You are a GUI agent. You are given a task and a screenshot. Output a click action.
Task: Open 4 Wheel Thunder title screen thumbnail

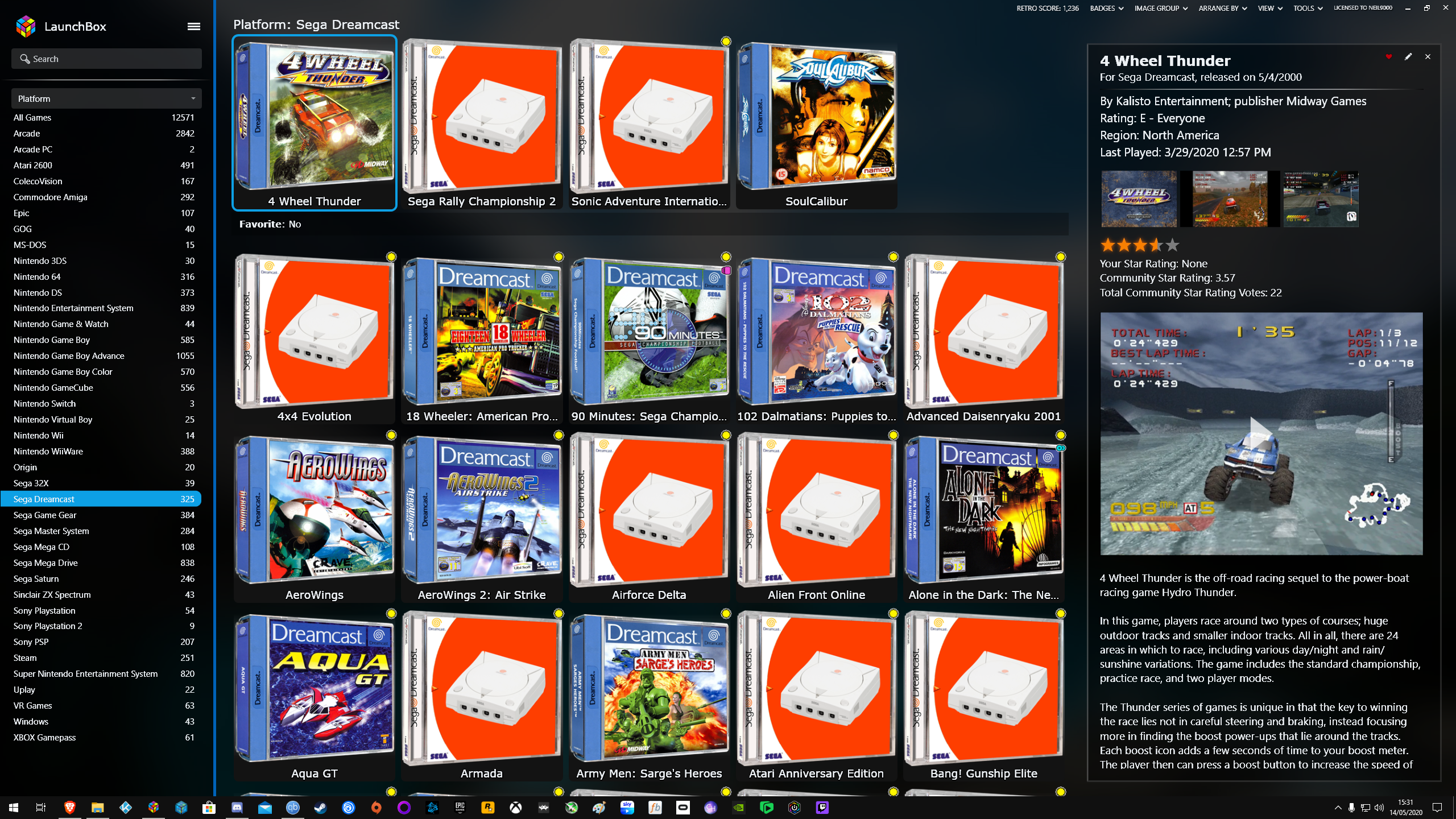[1139, 199]
